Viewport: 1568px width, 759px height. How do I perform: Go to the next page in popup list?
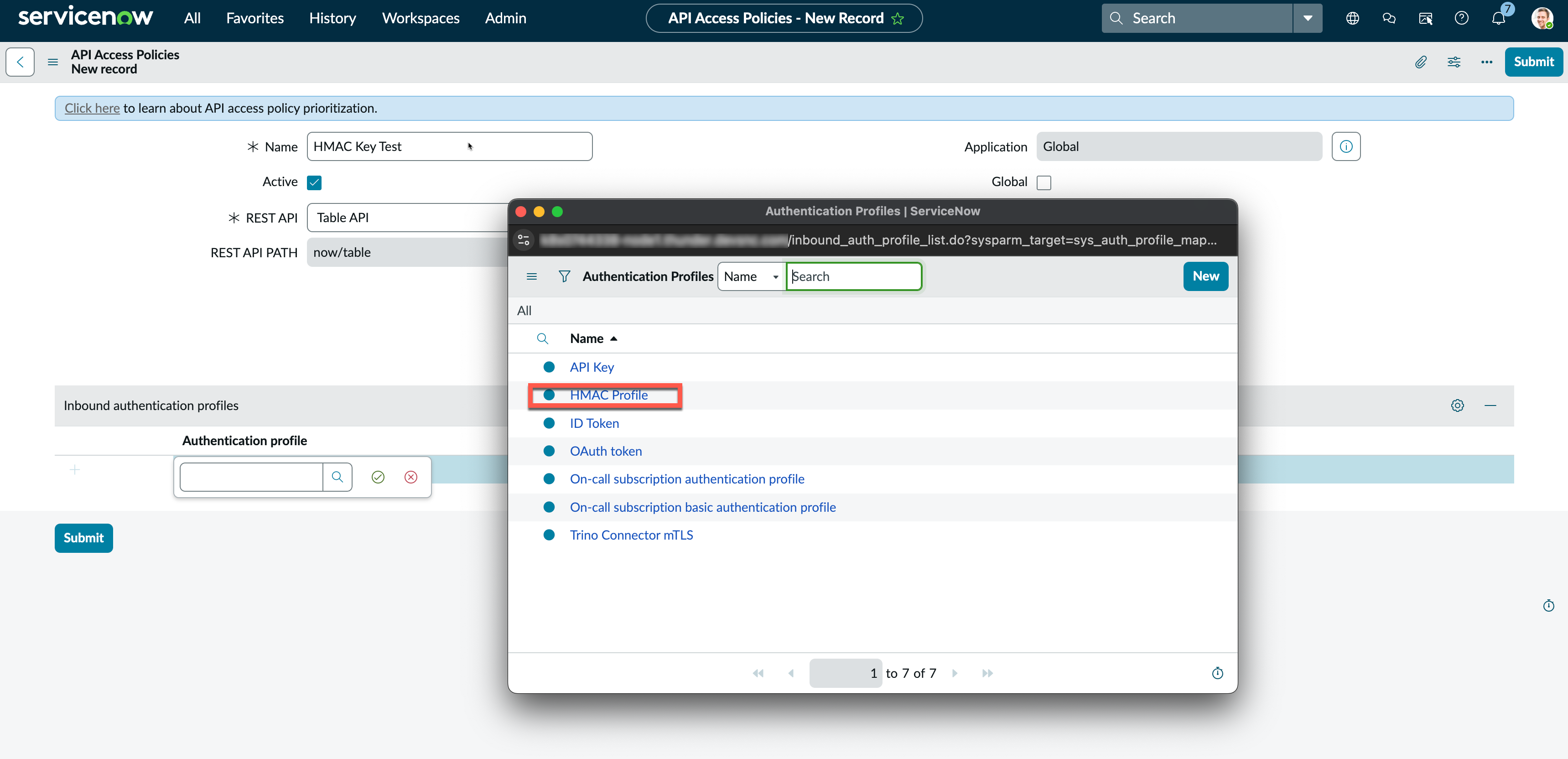click(x=955, y=673)
